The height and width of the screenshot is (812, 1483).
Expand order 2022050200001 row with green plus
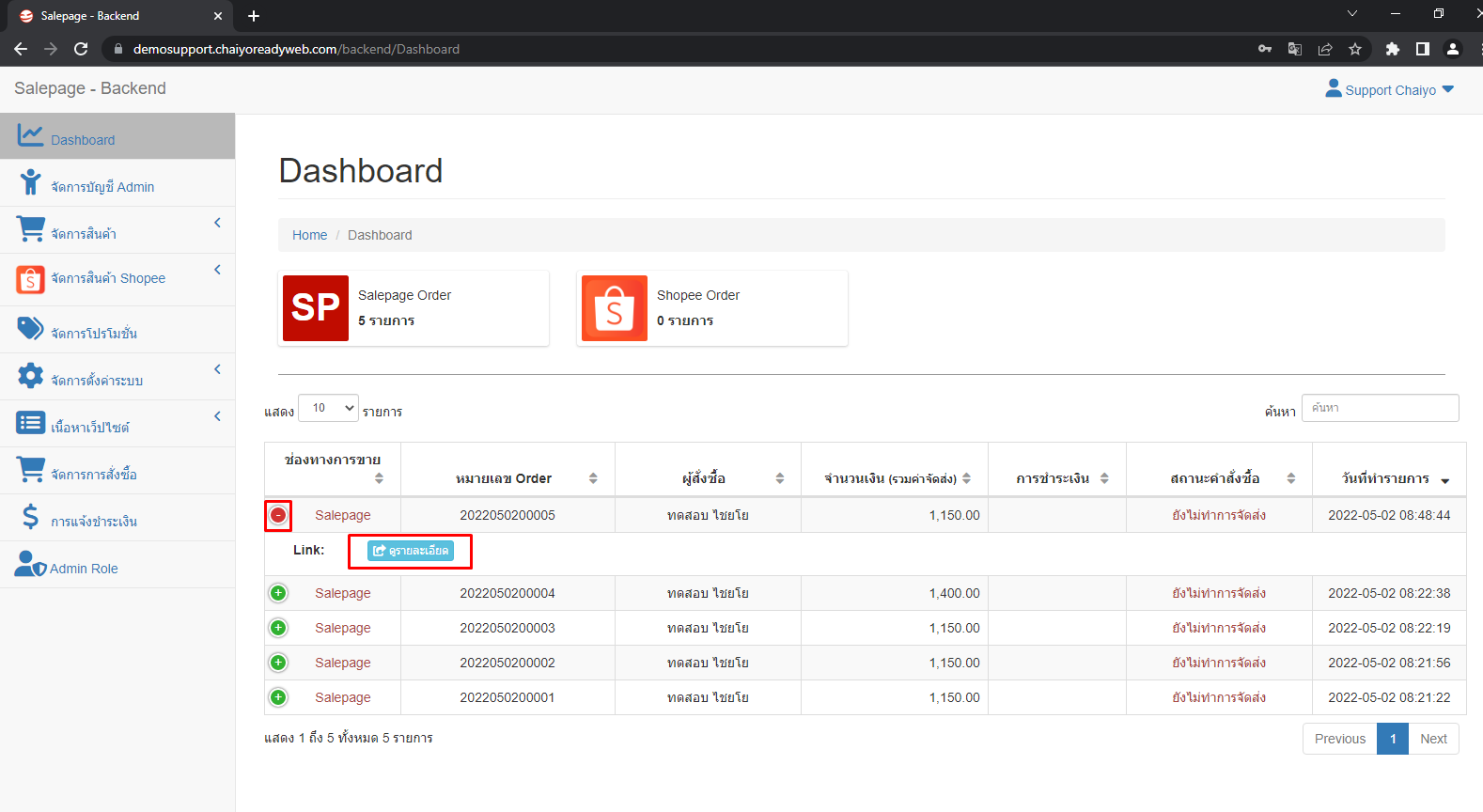278,697
